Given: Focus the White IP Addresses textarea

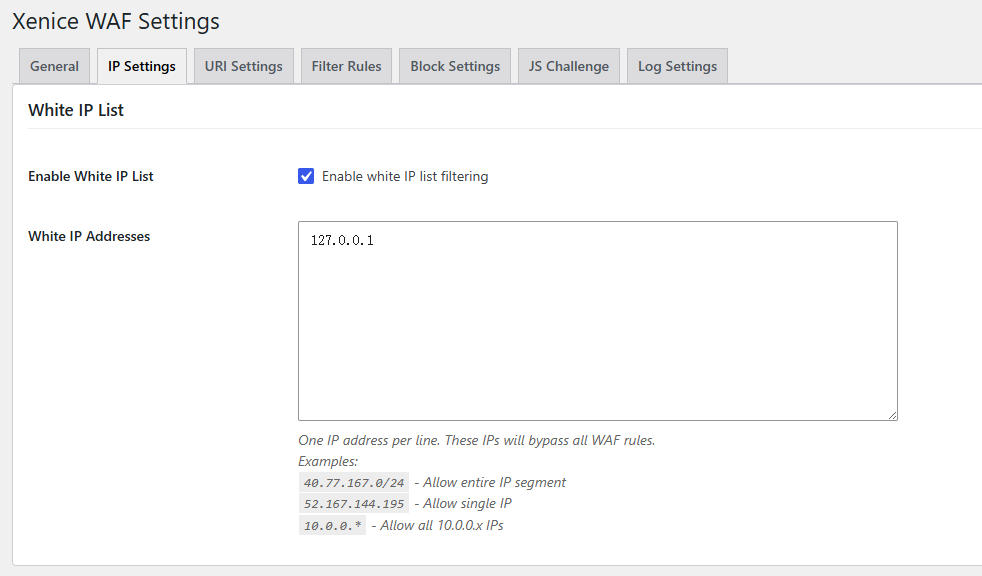Looking at the screenshot, I should pyautogui.click(x=598, y=321).
